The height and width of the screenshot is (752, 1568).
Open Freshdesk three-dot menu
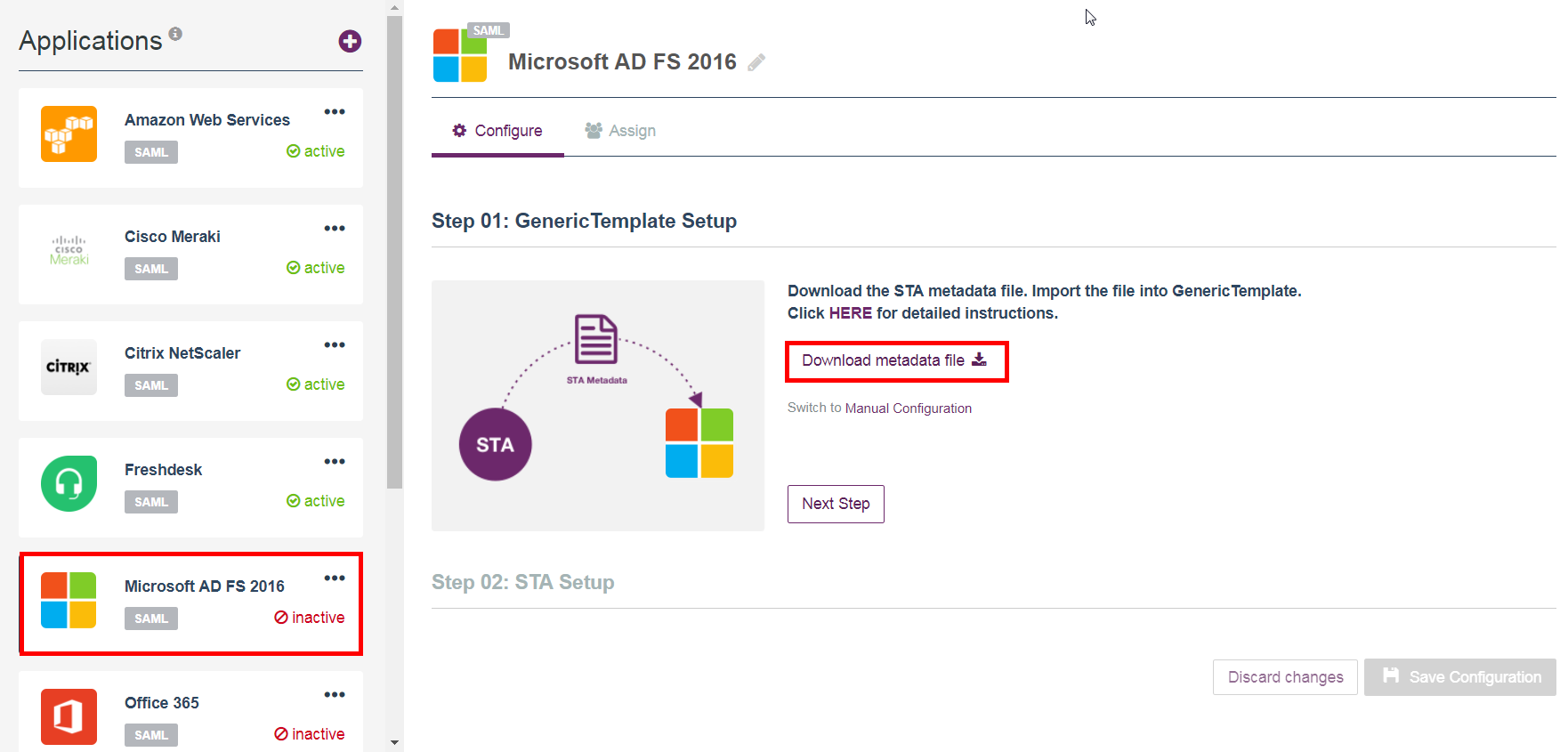click(335, 462)
